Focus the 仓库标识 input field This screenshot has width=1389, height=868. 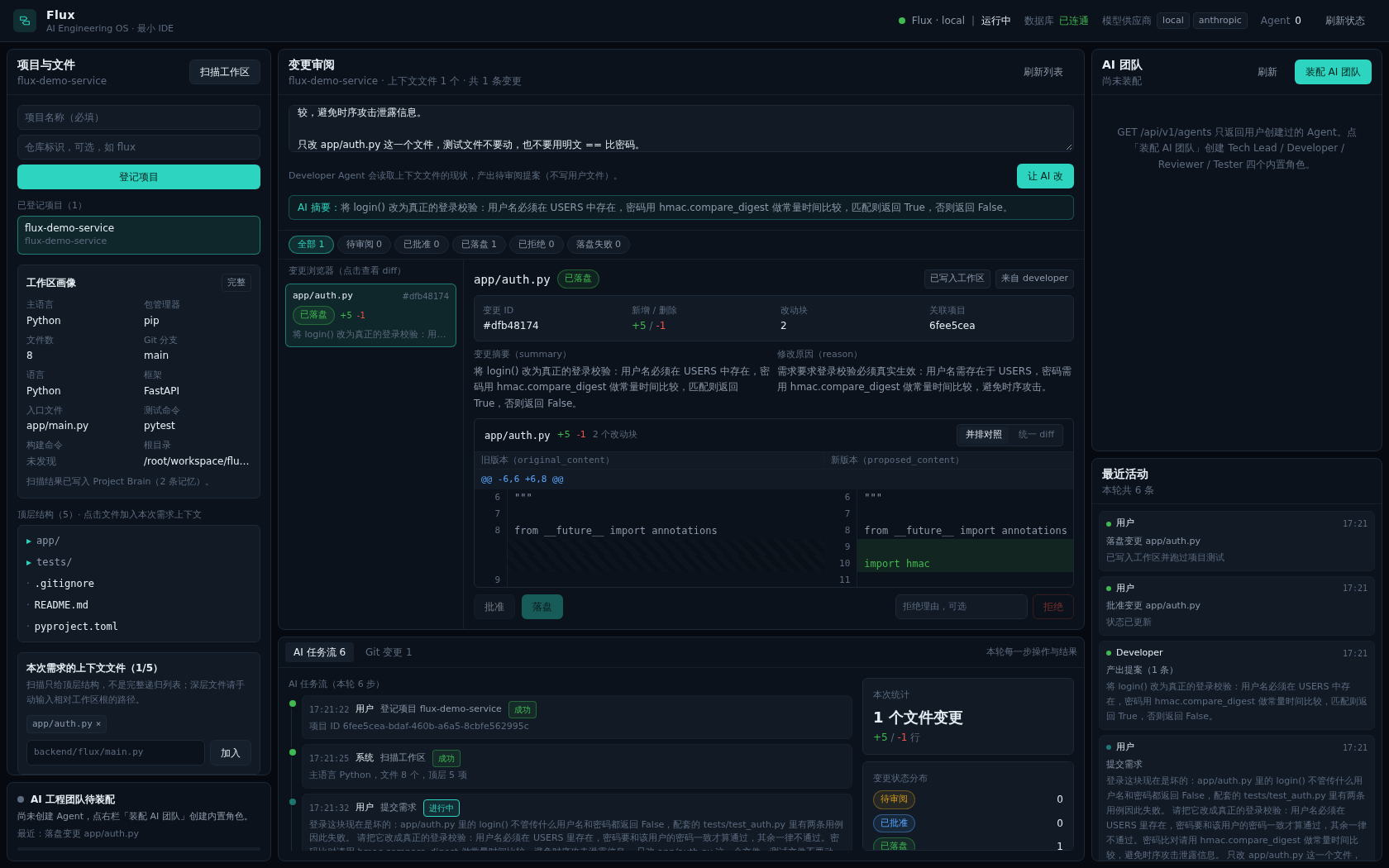pos(139,147)
